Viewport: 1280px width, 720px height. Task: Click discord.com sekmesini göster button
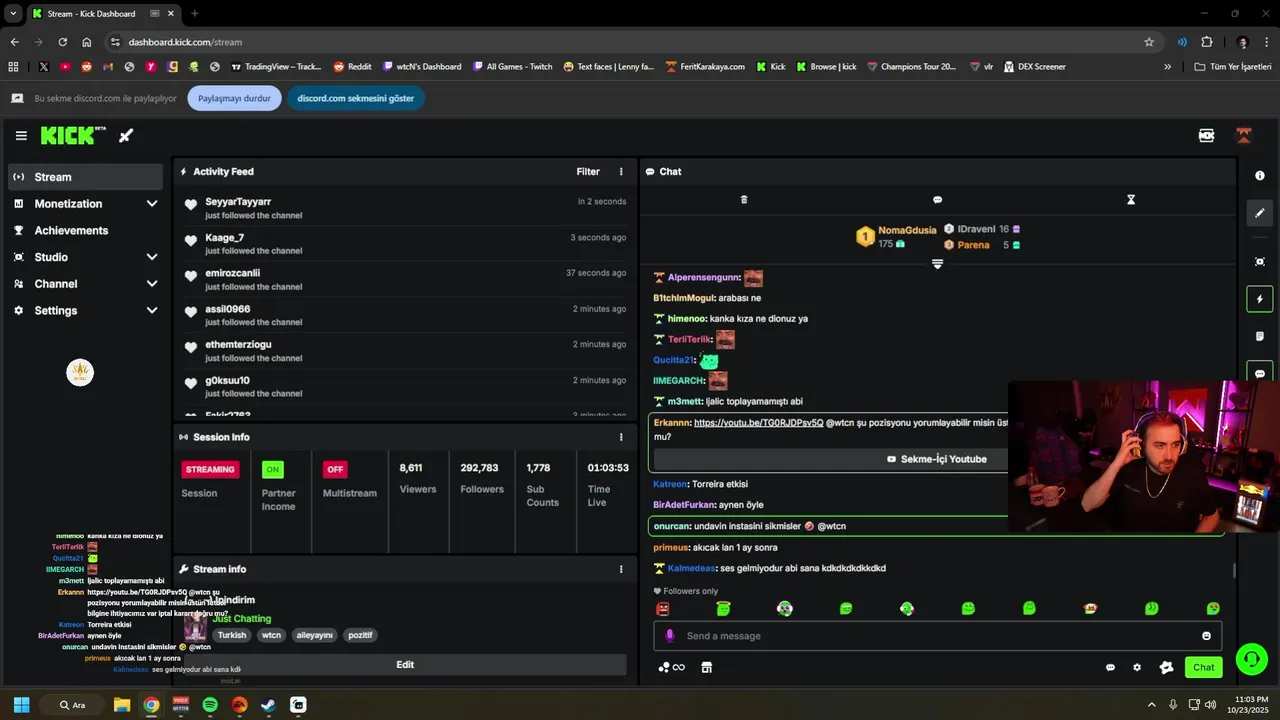click(355, 98)
